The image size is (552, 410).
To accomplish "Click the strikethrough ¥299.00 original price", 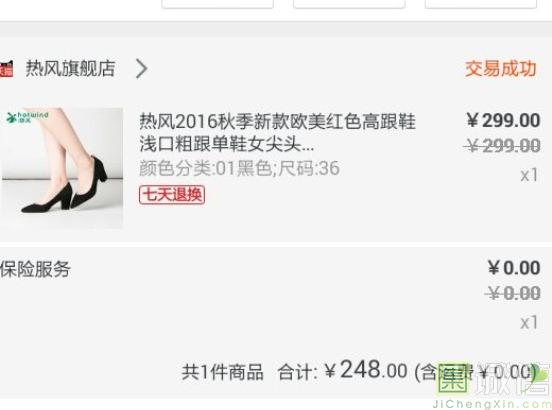I will pyautogui.click(x=502, y=145).
